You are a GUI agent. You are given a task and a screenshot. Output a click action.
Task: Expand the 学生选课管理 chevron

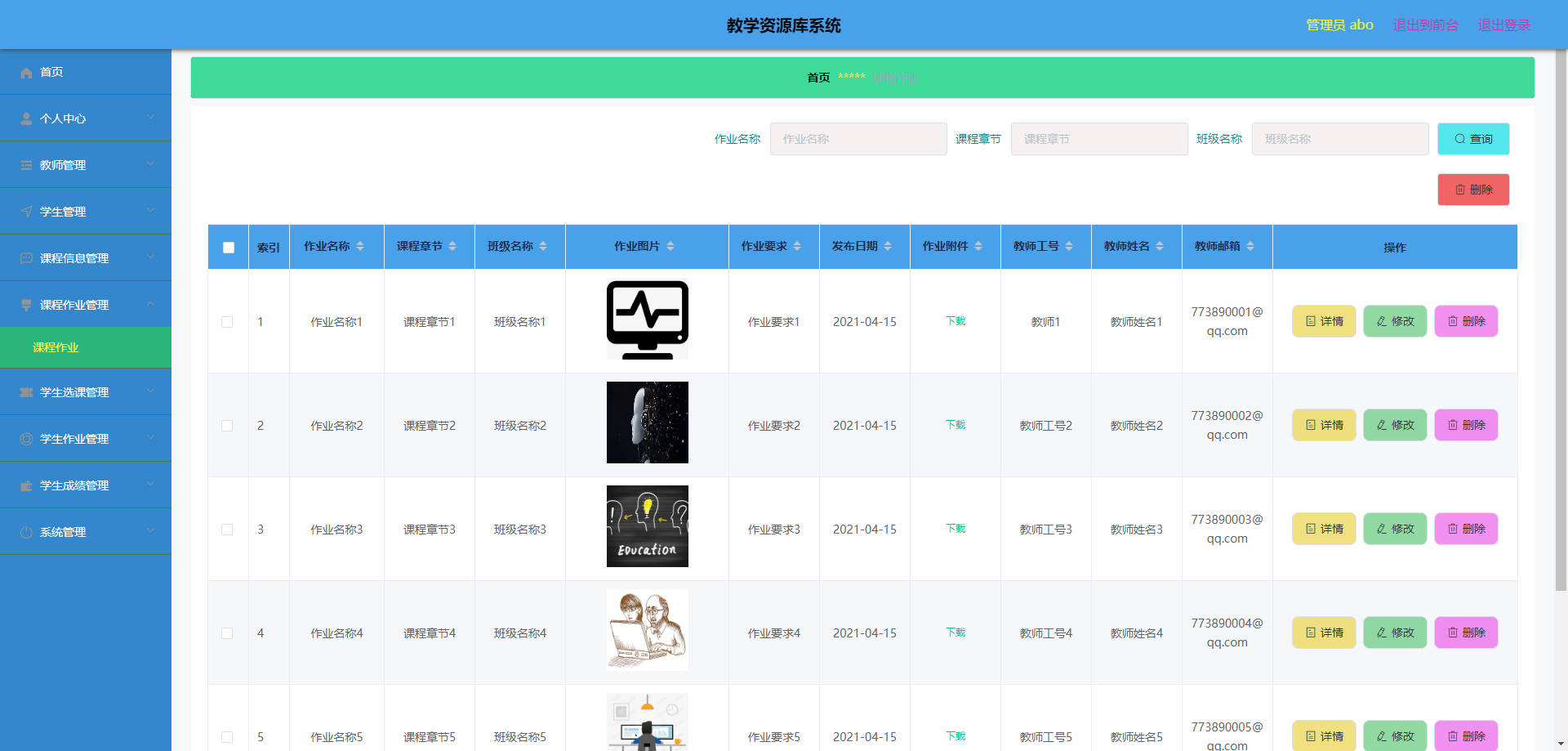(x=151, y=391)
